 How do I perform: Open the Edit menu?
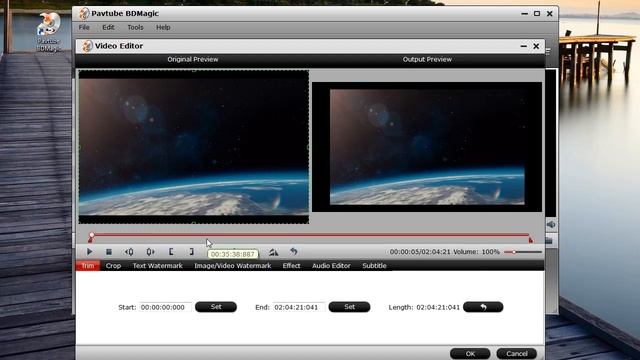point(108,27)
